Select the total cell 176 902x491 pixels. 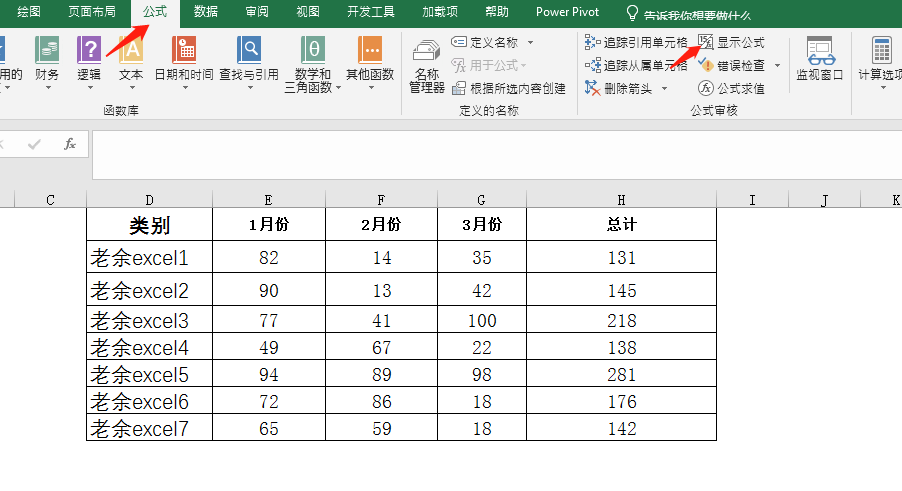click(x=621, y=401)
